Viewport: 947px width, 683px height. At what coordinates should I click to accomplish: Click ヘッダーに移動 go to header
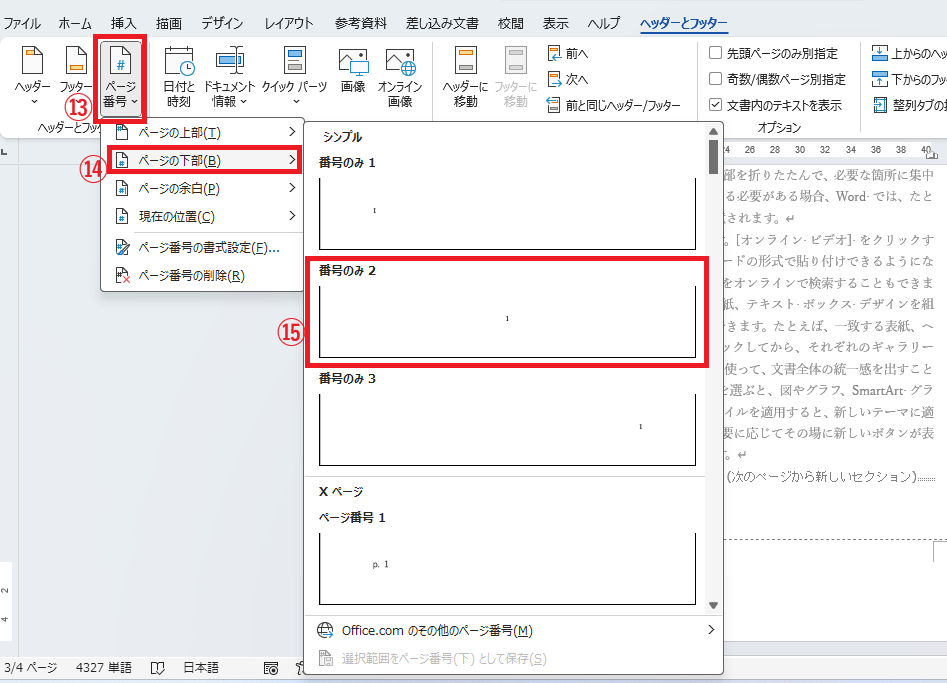click(x=465, y=76)
